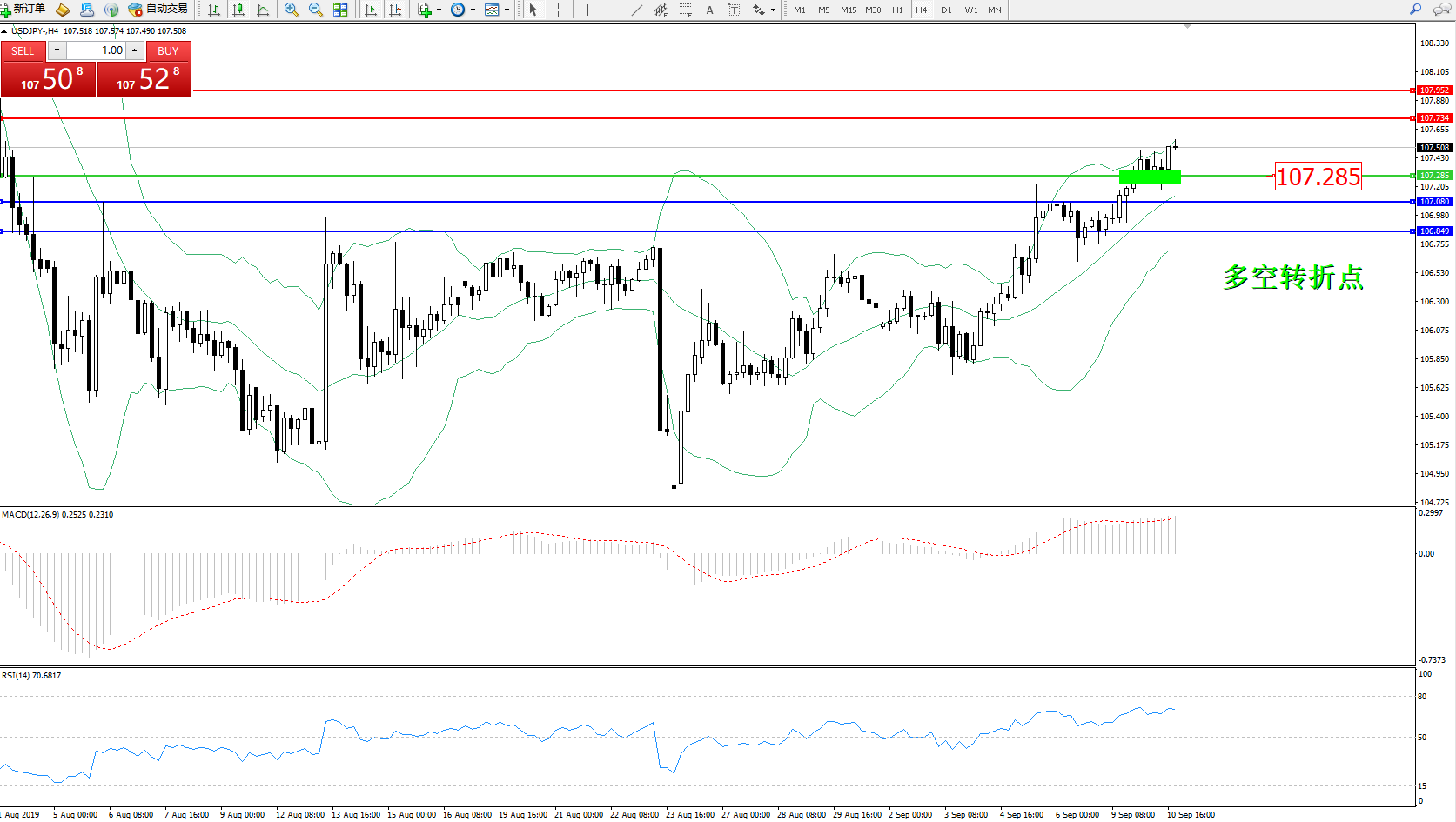Screen dimensions: 1456x822
Task: Click the Zoom In magnifier icon
Action: (x=291, y=10)
